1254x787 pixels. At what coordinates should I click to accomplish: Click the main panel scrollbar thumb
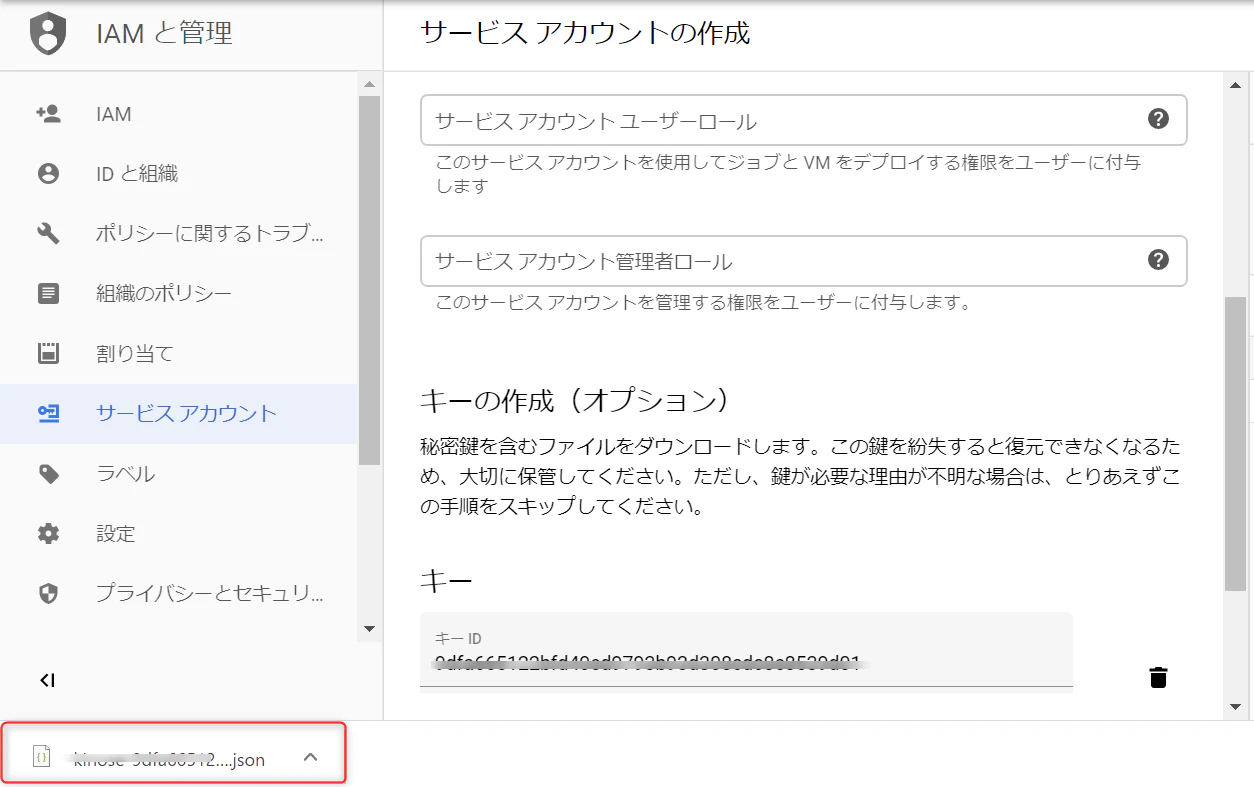(x=1237, y=443)
